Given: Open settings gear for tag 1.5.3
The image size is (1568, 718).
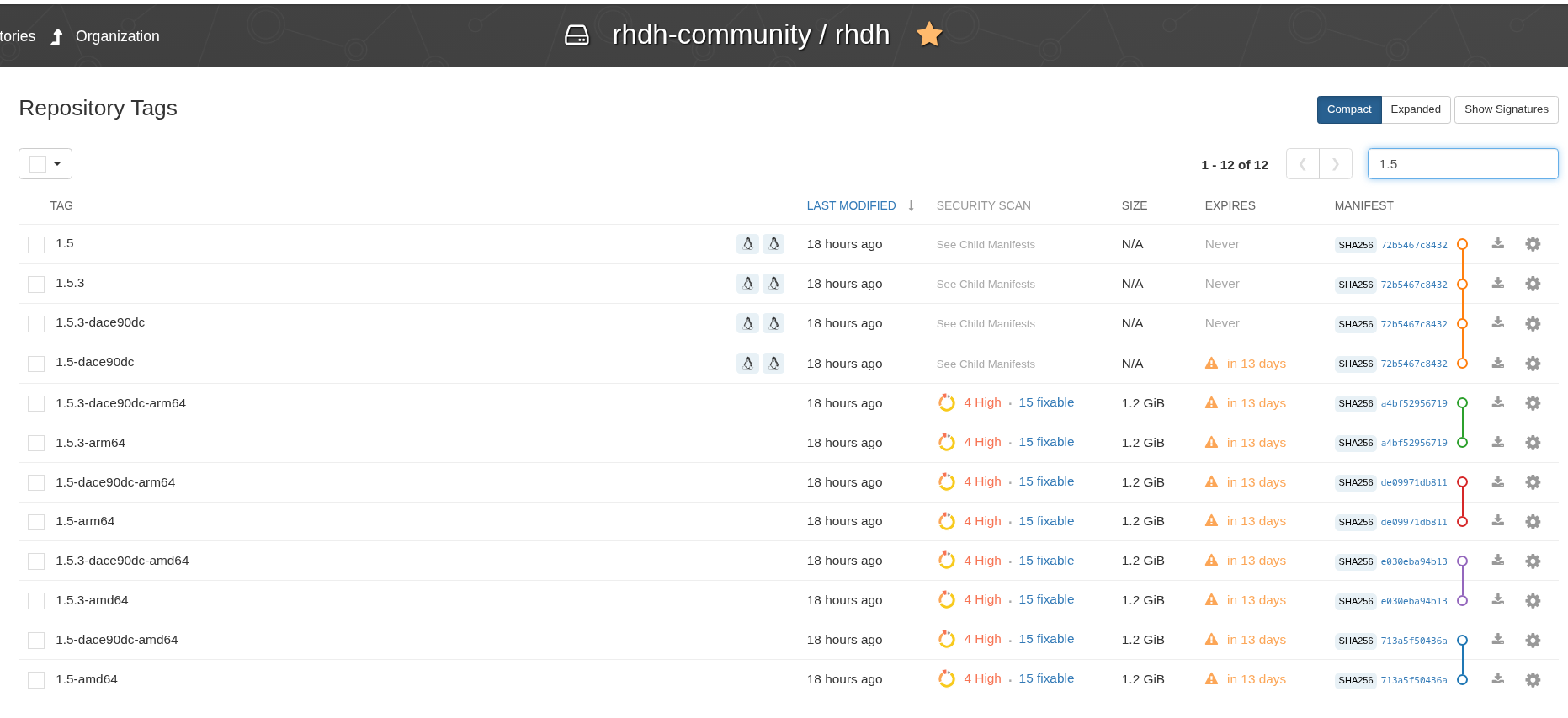Looking at the screenshot, I should [x=1533, y=284].
